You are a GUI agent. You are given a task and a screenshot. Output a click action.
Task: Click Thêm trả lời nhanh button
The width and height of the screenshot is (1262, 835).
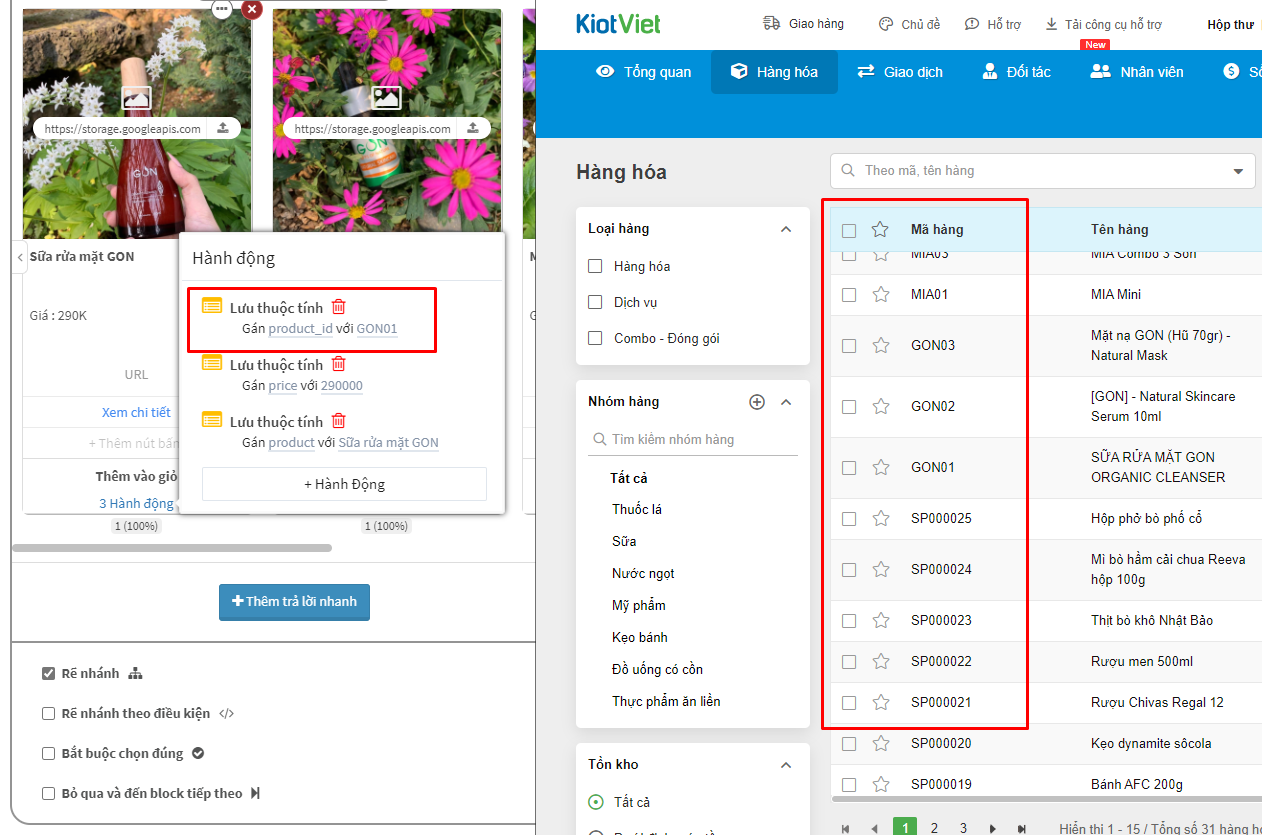coord(294,601)
